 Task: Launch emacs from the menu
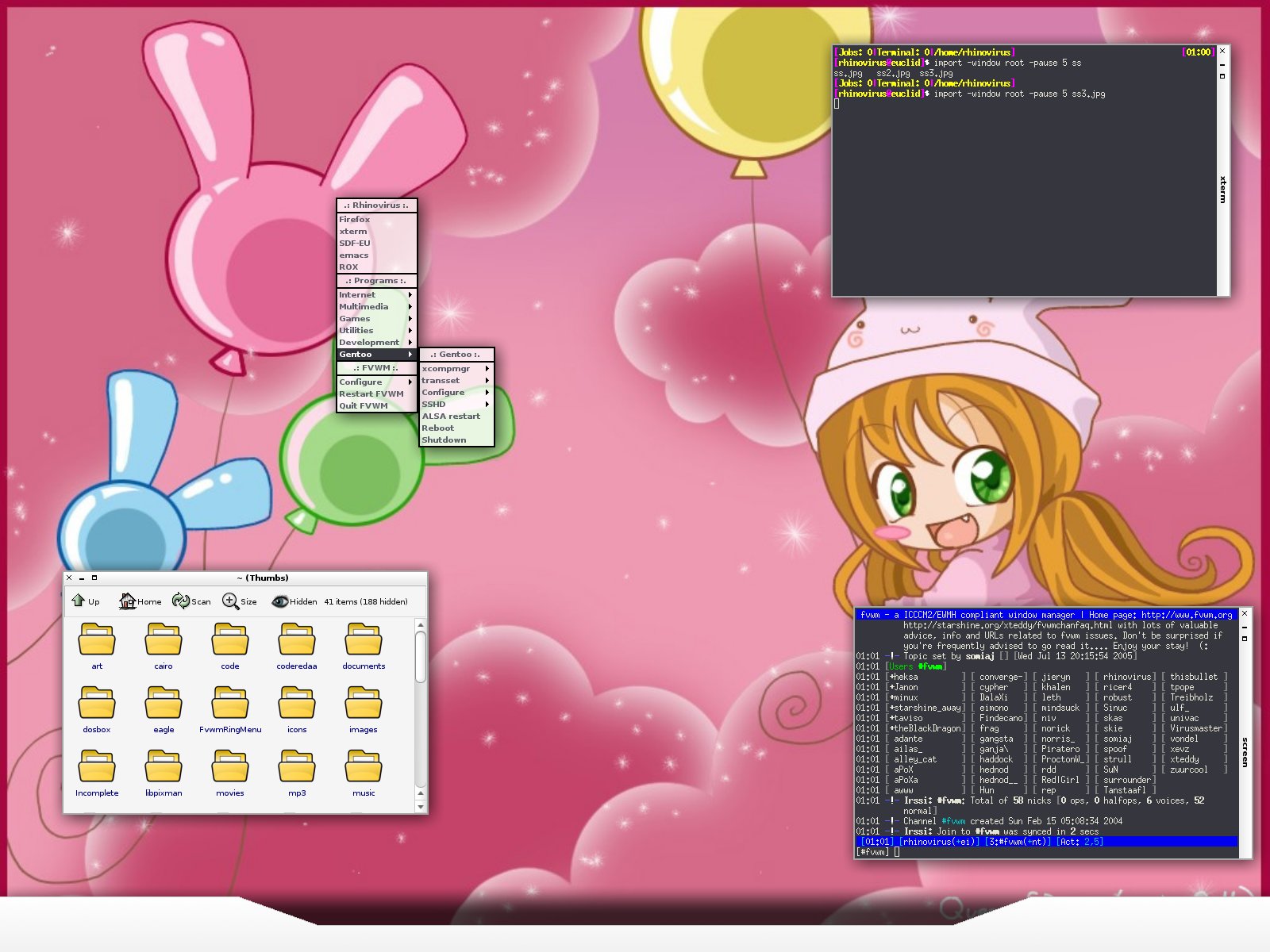(x=377, y=255)
